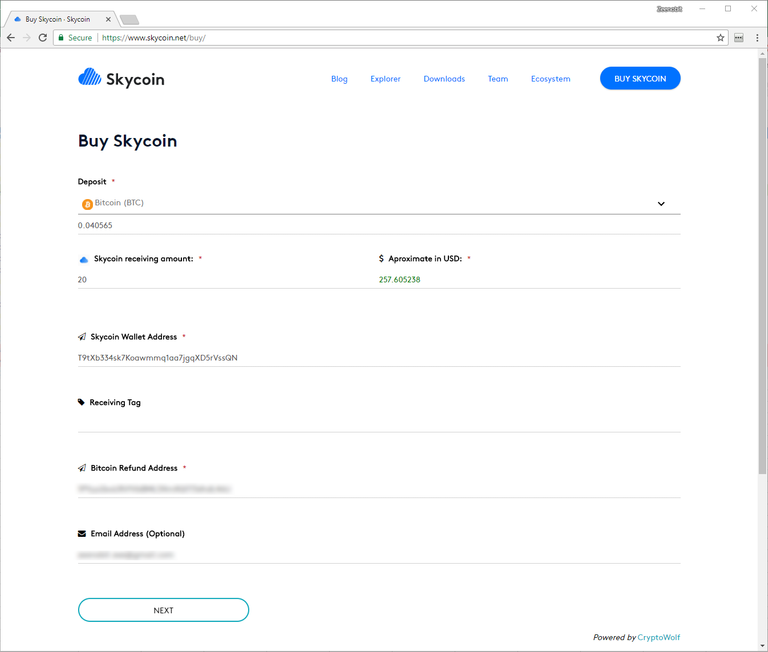Click the Deposit field label

click(92, 182)
